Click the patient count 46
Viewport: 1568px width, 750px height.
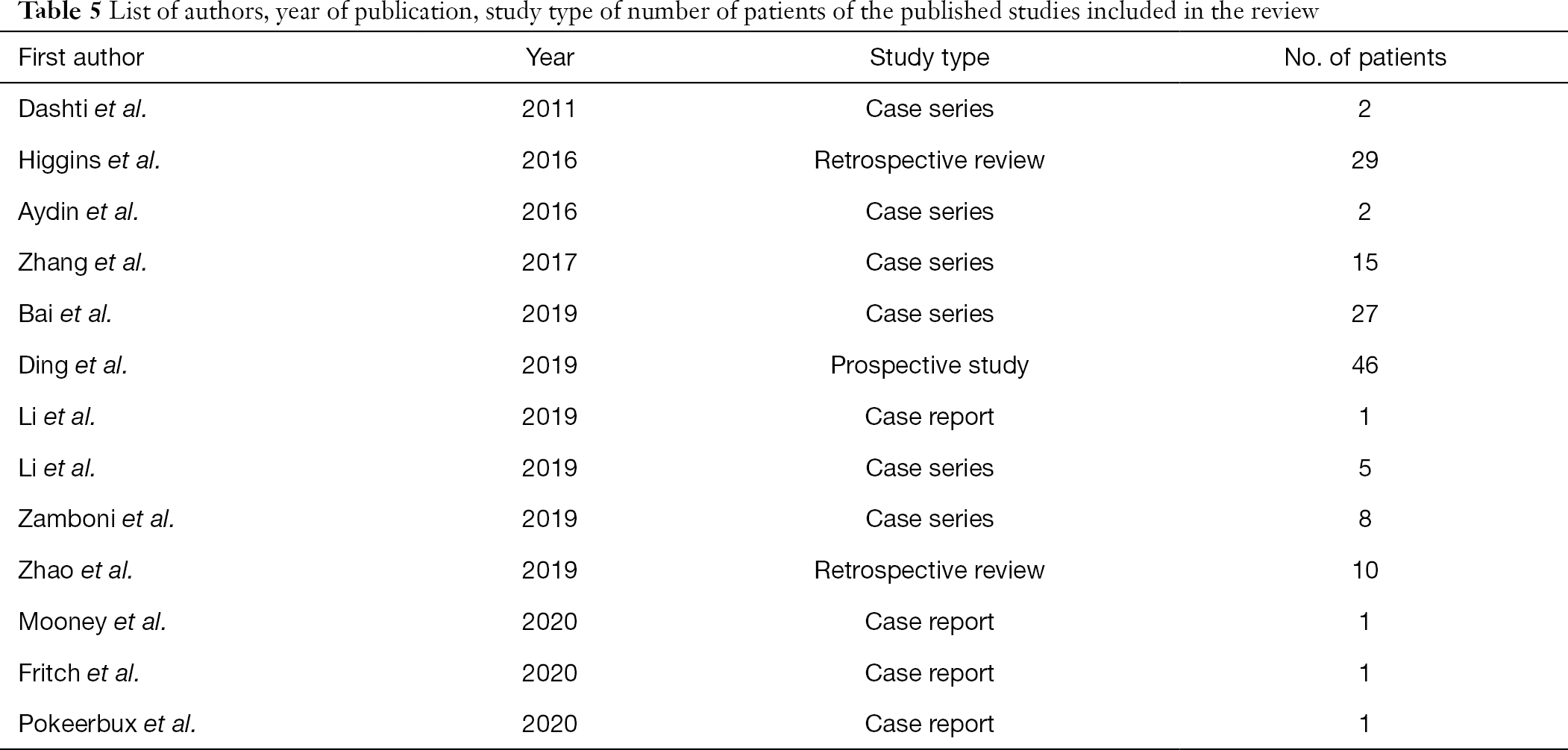[1365, 365]
